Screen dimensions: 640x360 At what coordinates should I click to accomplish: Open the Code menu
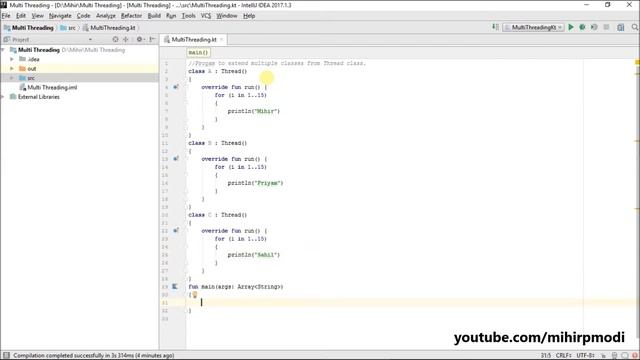click(84, 16)
